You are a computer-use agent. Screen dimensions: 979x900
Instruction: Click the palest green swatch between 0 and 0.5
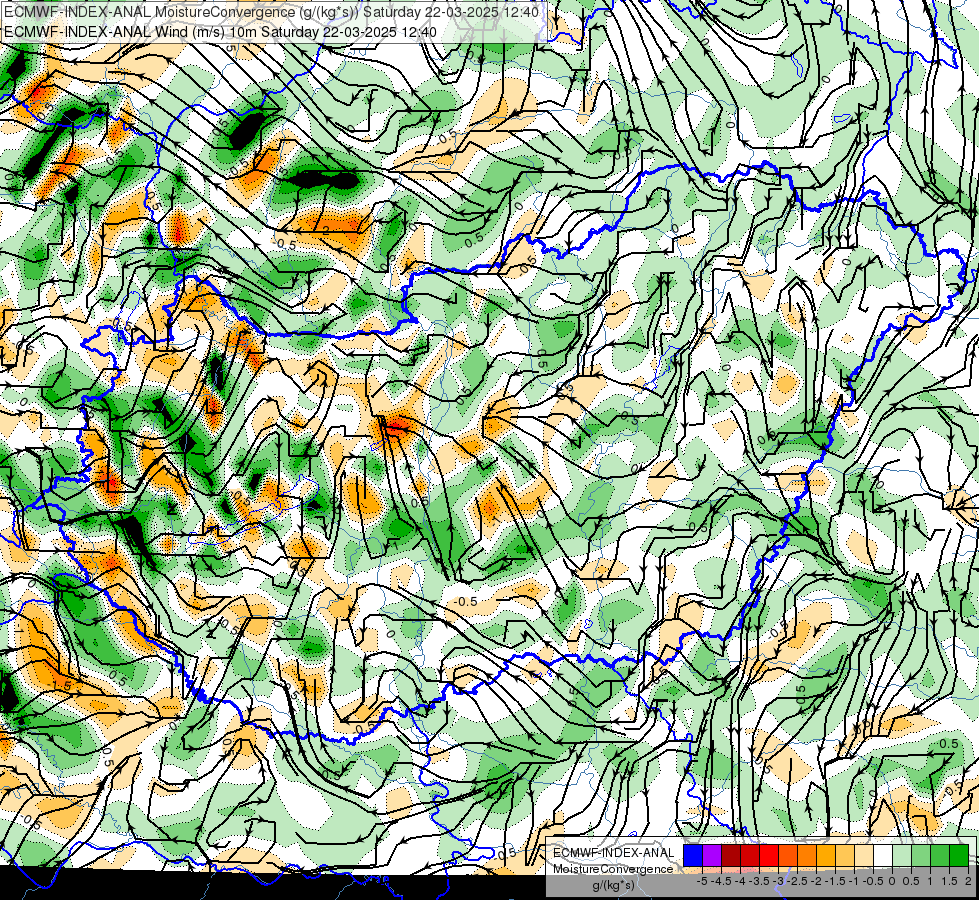pyautogui.click(x=902, y=856)
